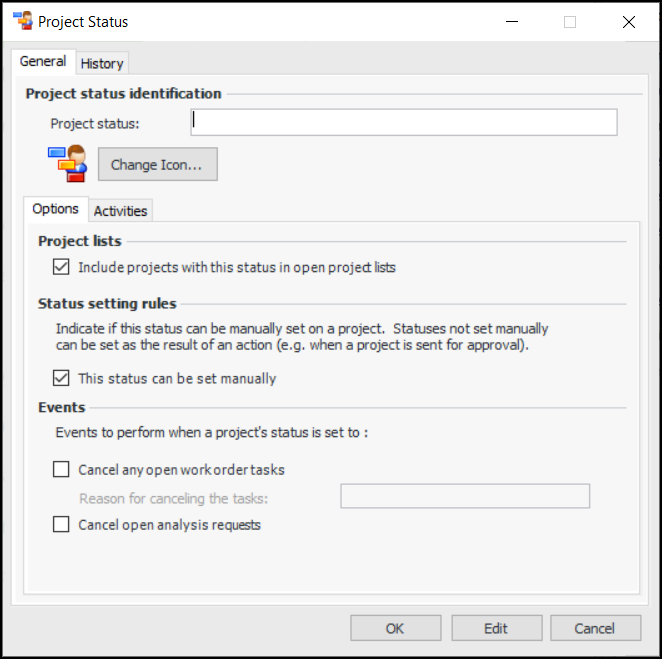Switch to the Activities sub-tab
This screenshot has width=662, height=659.
click(121, 210)
